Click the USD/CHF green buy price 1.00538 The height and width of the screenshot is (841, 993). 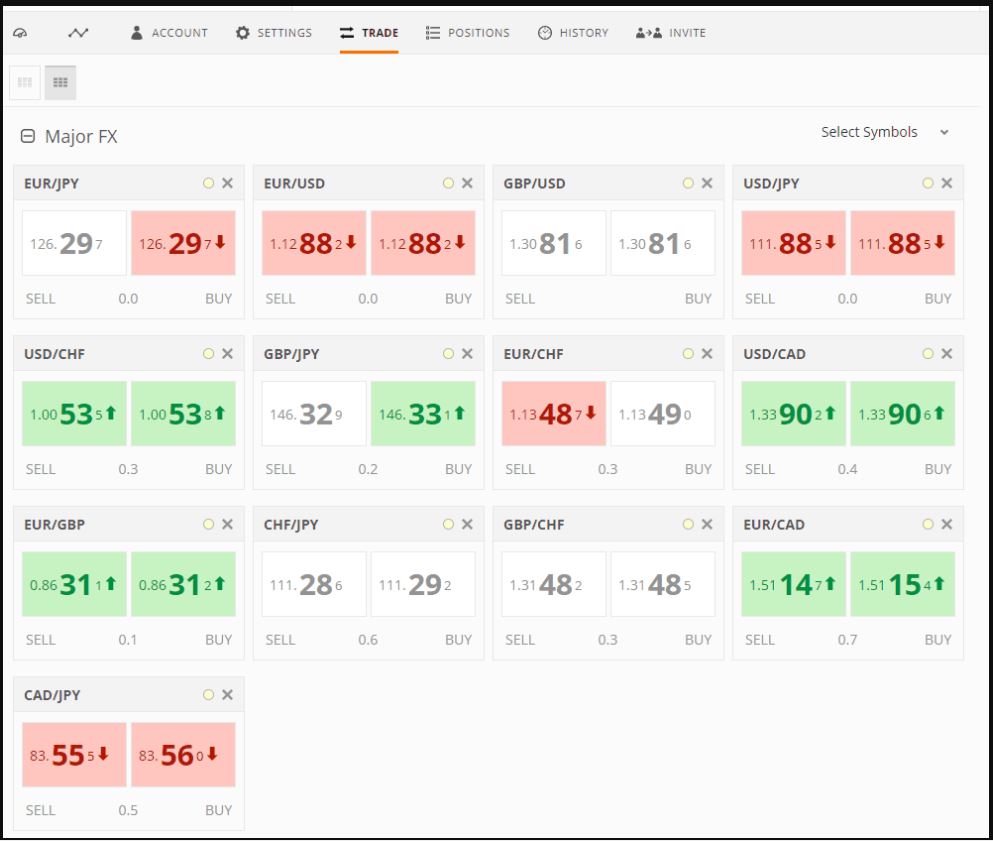point(183,414)
